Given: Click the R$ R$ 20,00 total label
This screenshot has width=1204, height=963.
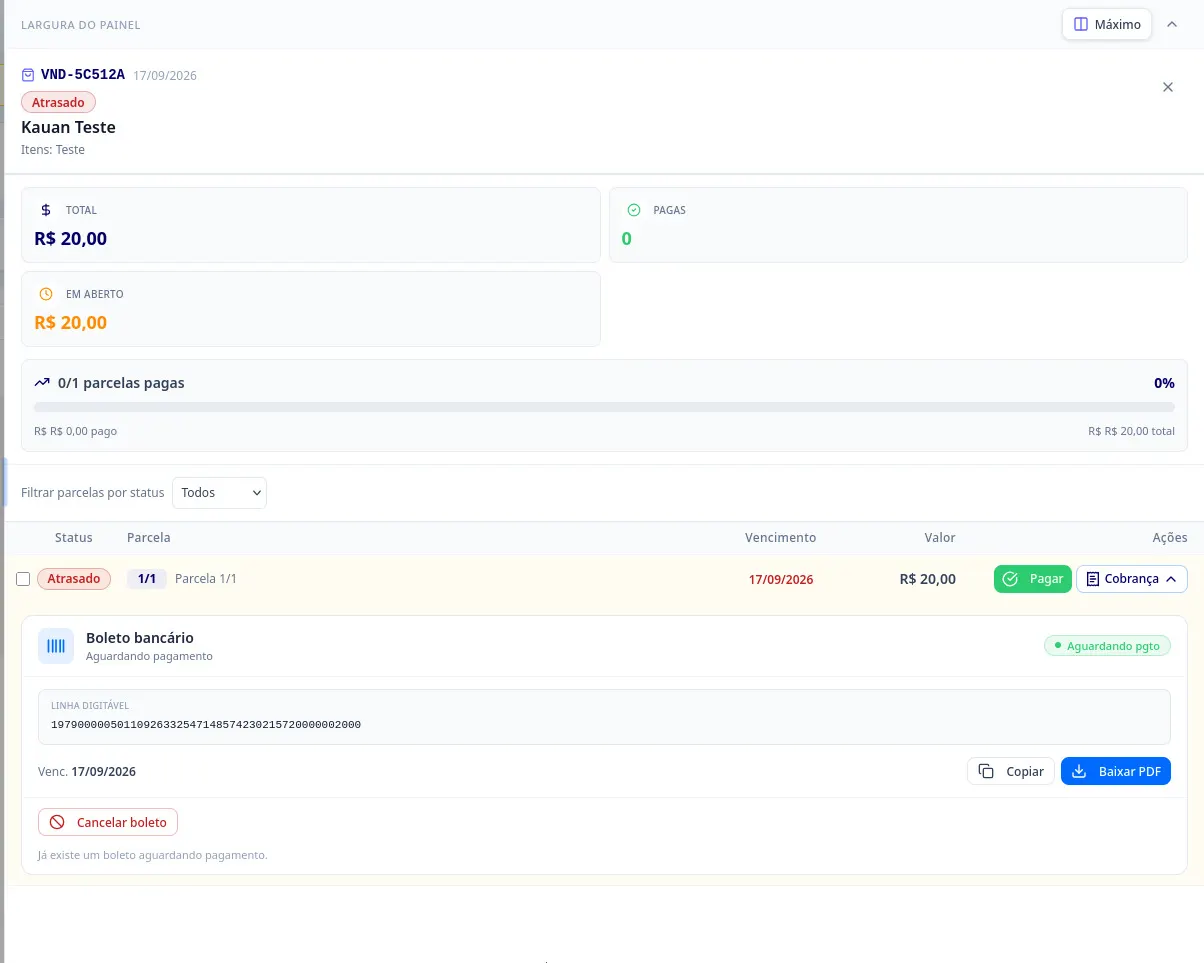Looking at the screenshot, I should point(1132,431).
